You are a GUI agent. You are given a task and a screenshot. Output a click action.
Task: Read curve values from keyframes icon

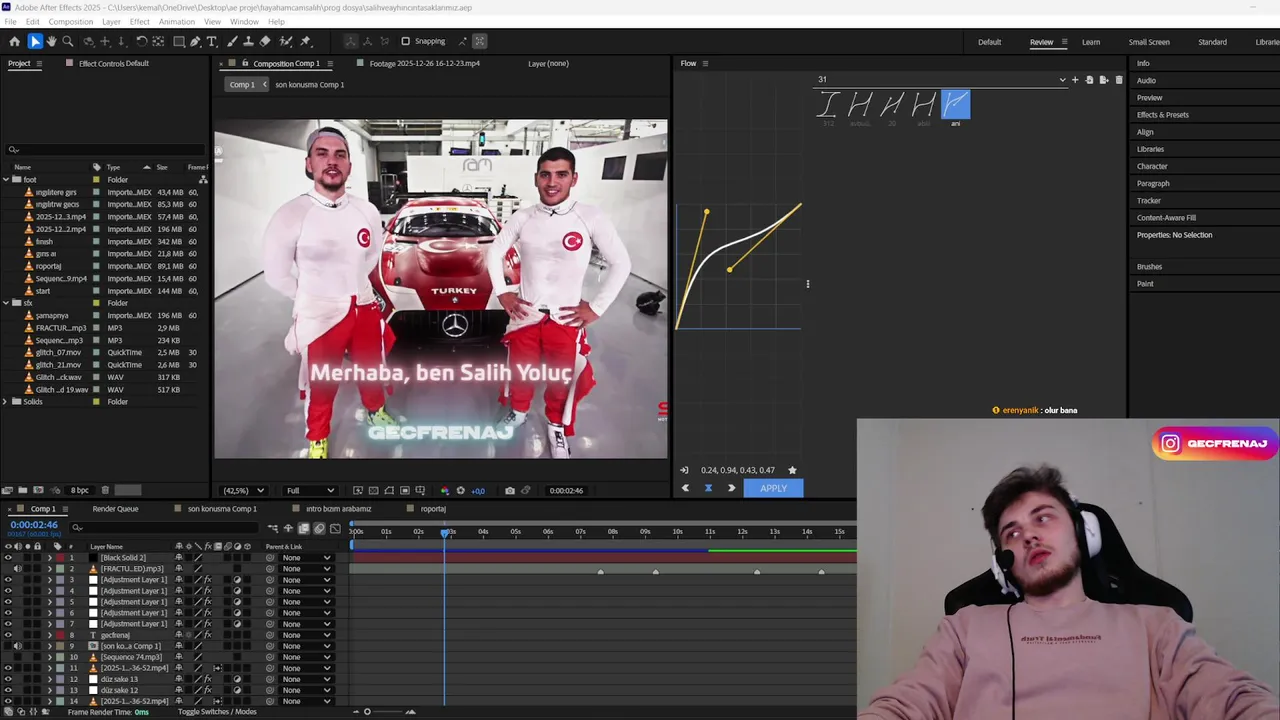[x=684, y=470]
